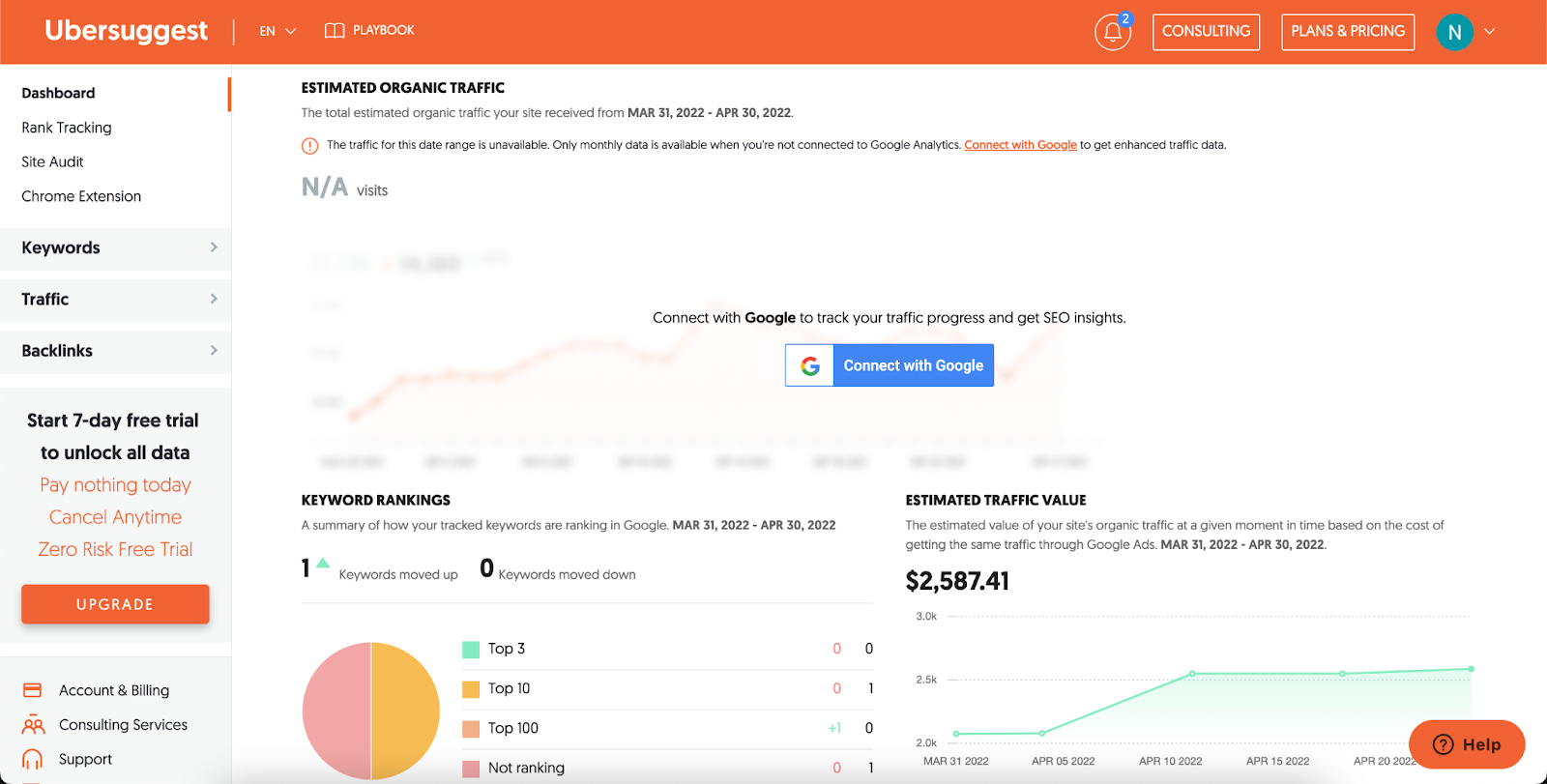Open Consulting Services link in sidebar
The width and height of the screenshot is (1547, 784).
click(x=123, y=725)
